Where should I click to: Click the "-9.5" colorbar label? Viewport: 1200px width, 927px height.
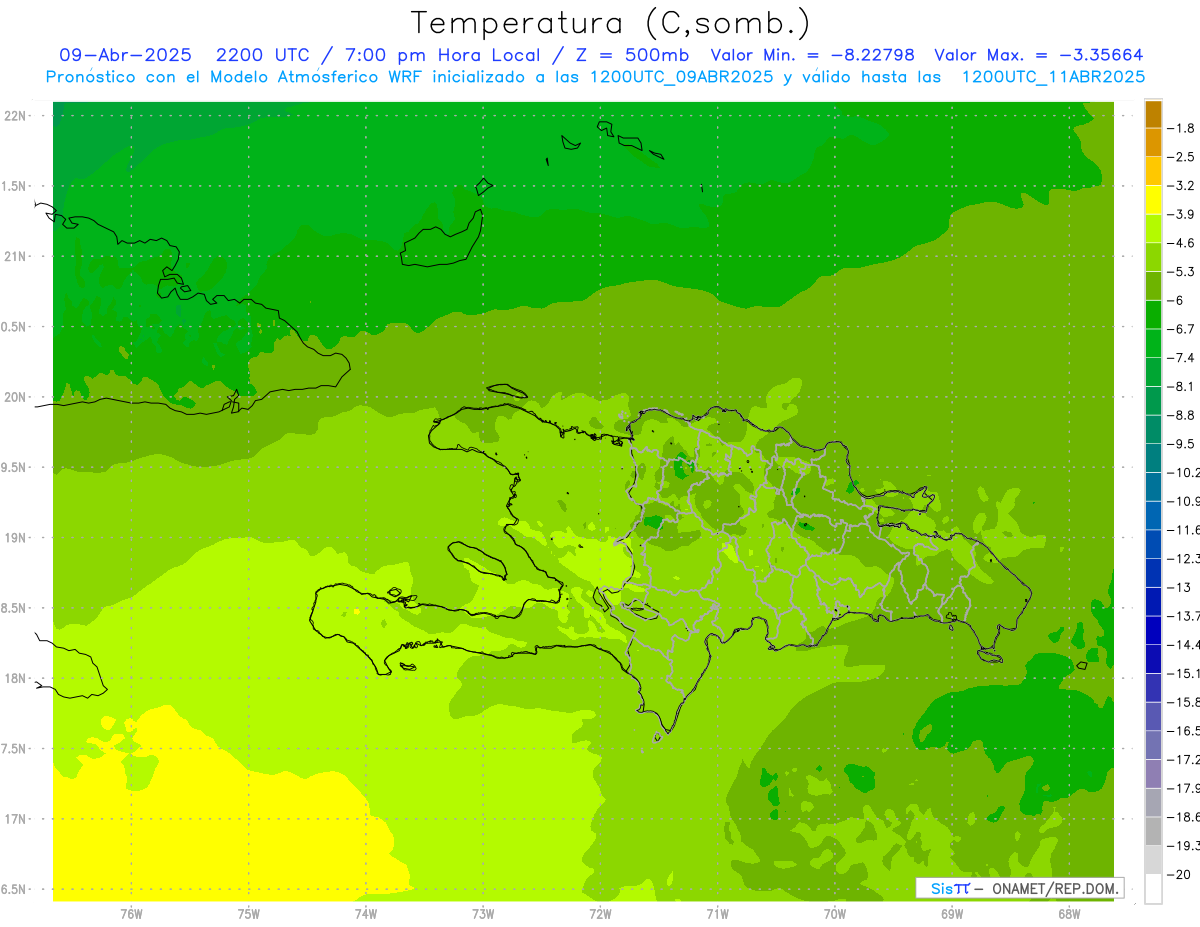tap(1181, 444)
